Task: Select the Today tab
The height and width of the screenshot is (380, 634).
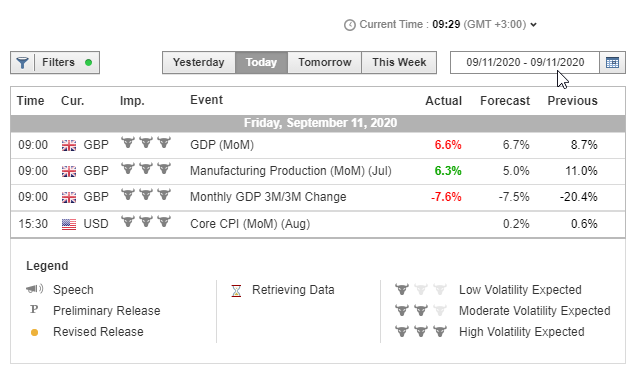Action: coord(261,63)
